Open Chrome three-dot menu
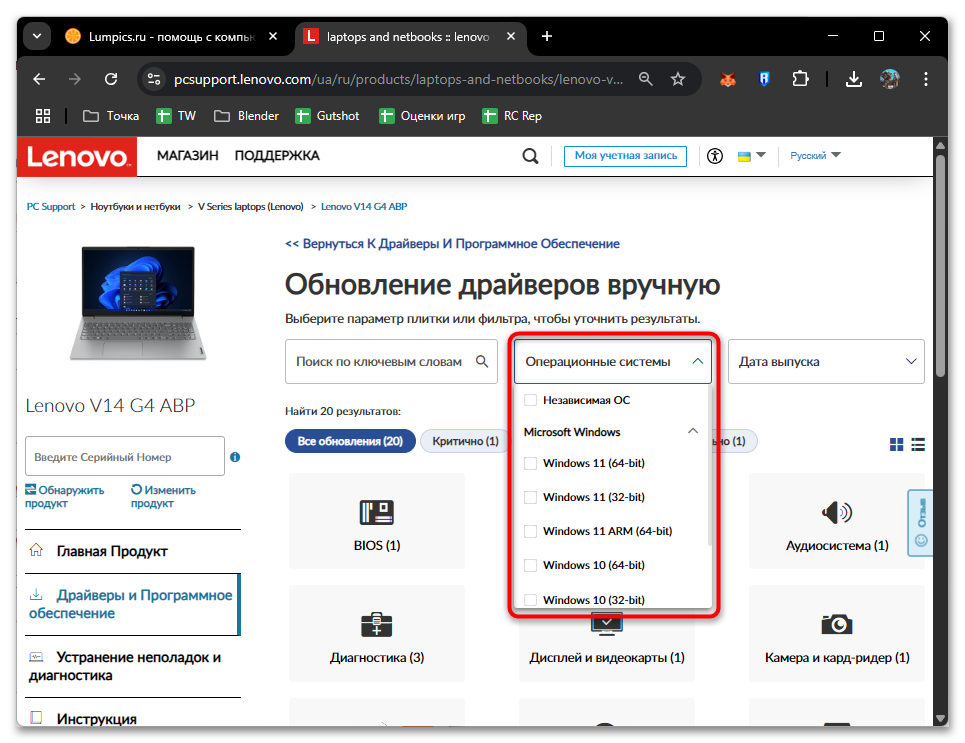 (x=926, y=79)
